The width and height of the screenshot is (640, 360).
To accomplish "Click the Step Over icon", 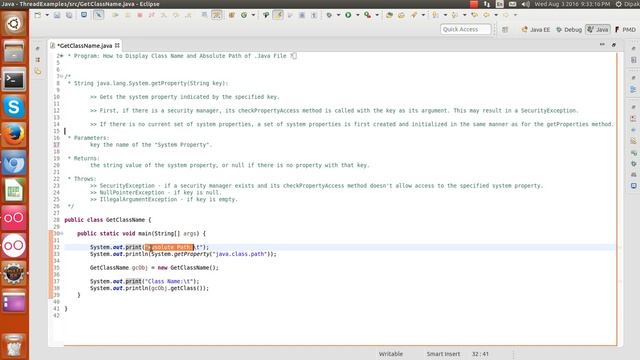I will [176, 15].
